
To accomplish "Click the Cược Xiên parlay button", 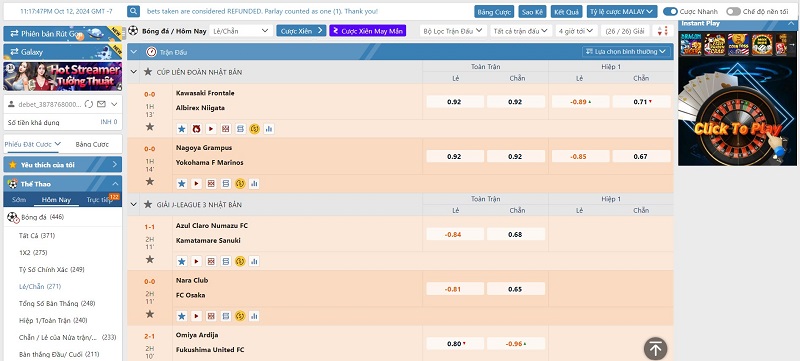I will tap(301, 31).
